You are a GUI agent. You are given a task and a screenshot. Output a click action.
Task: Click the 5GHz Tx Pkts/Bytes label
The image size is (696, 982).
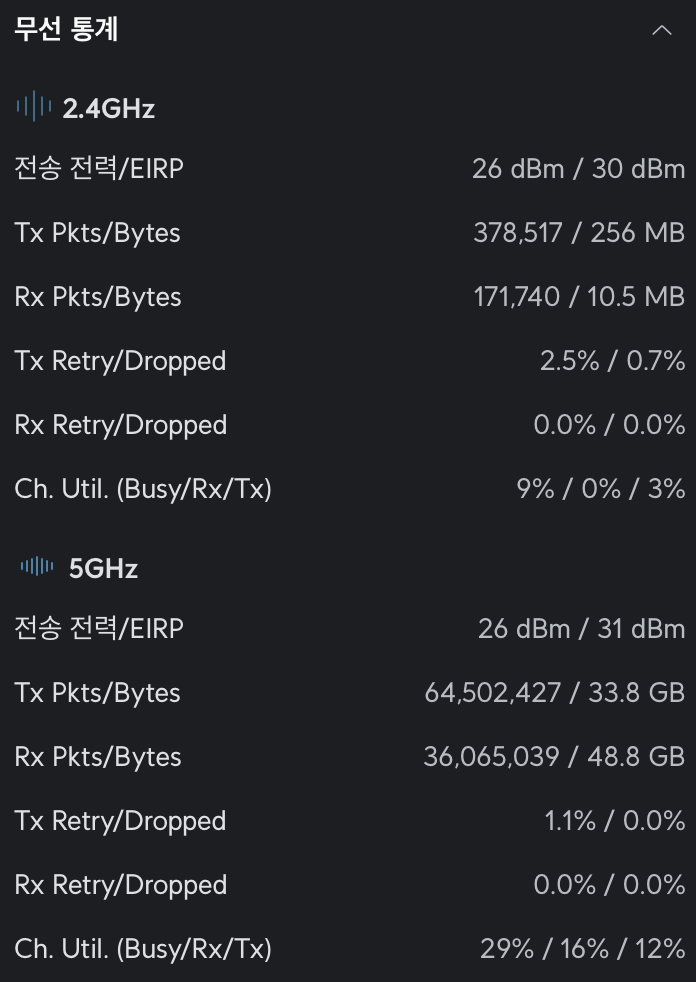point(98,693)
